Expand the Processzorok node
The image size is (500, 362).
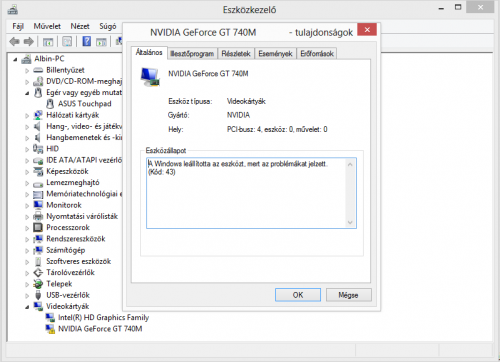(27, 228)
